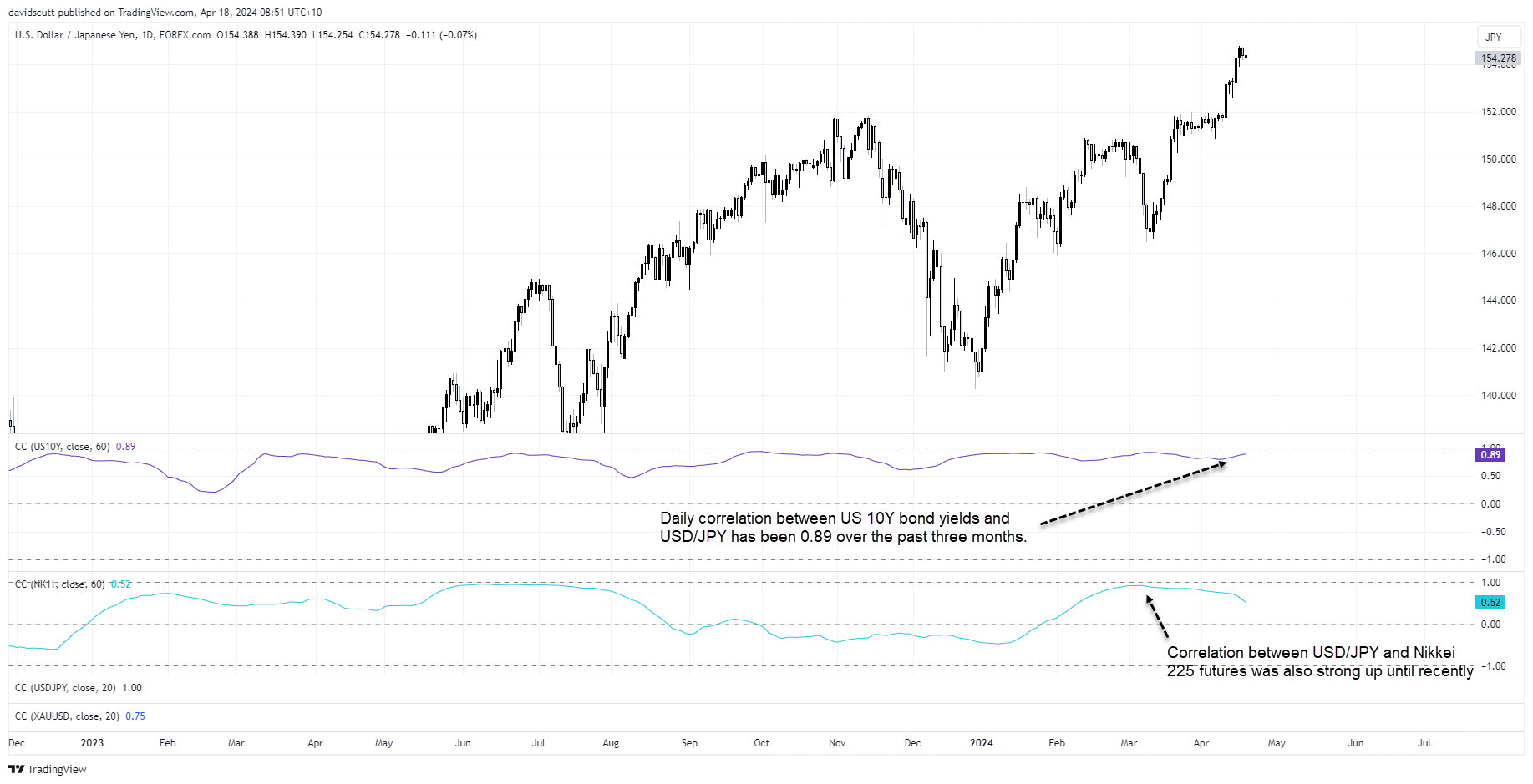
Task: Click the 1.00 value beside CC USDJPY
Action: (x=132, y=688)
